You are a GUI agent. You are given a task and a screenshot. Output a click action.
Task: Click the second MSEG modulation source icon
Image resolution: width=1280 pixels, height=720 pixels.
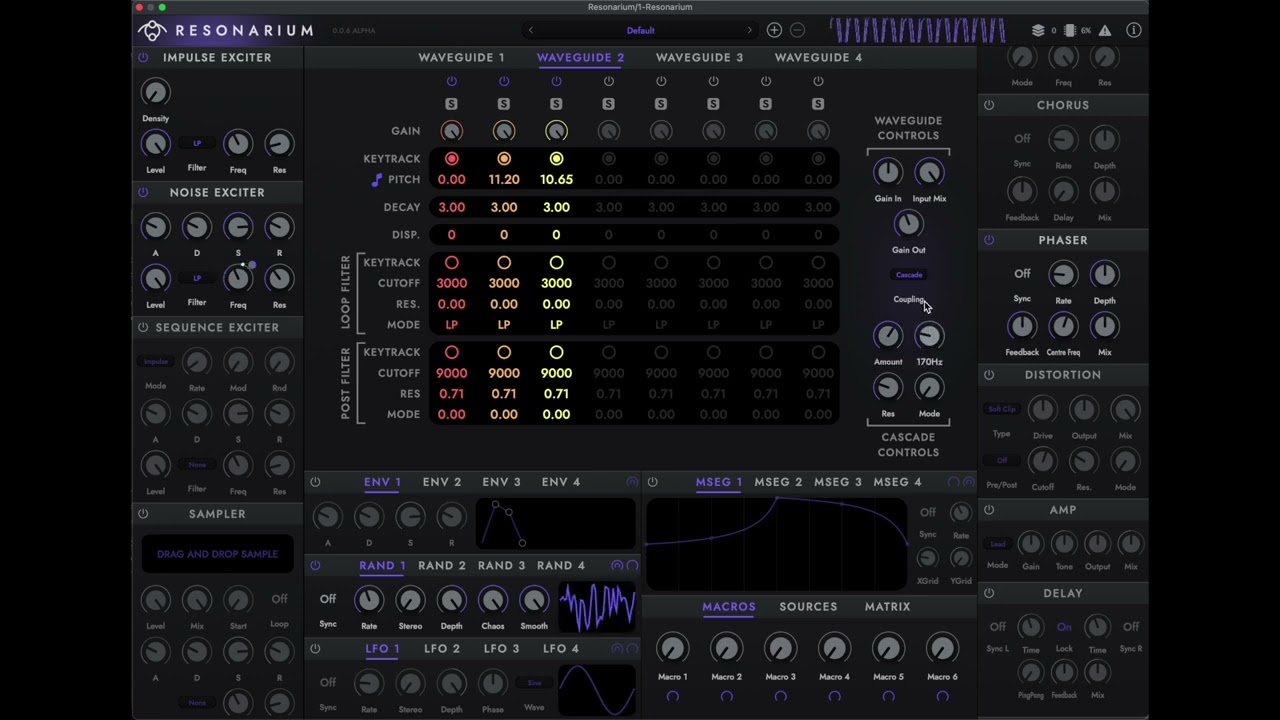point(968,482)
